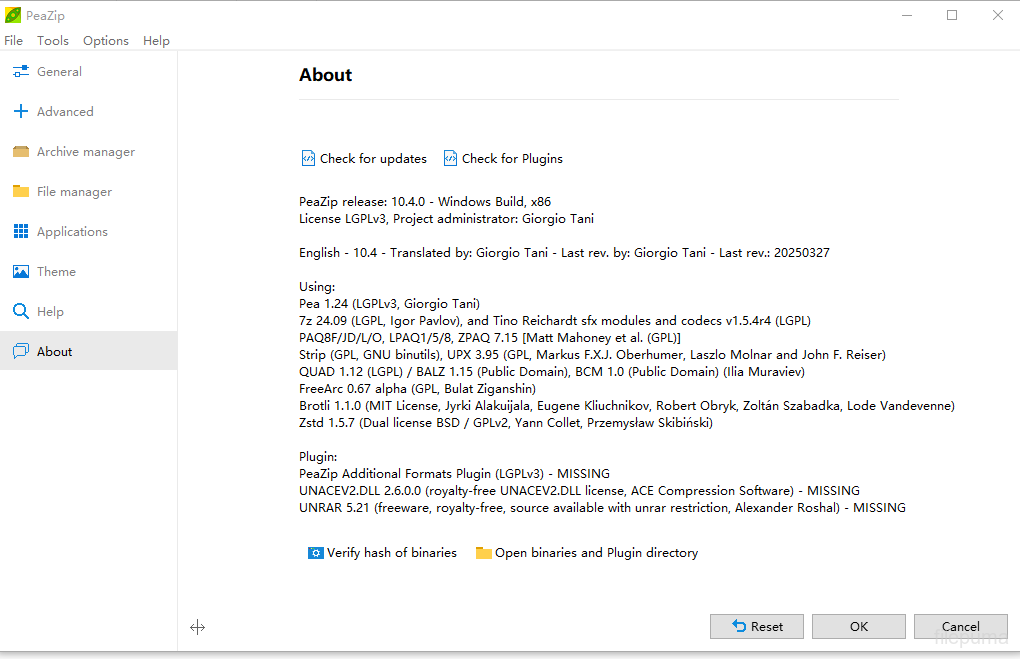Open the File menu

pyautogui.click(x=14, y=41)
